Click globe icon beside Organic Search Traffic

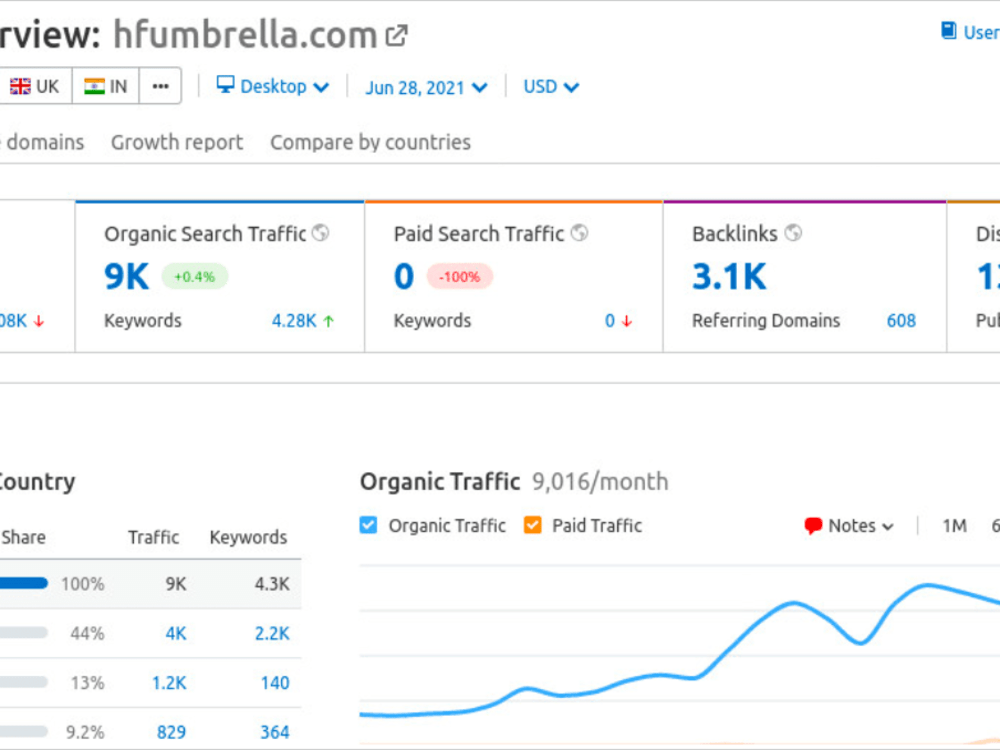pyautogui.click(x=320, y=233)
